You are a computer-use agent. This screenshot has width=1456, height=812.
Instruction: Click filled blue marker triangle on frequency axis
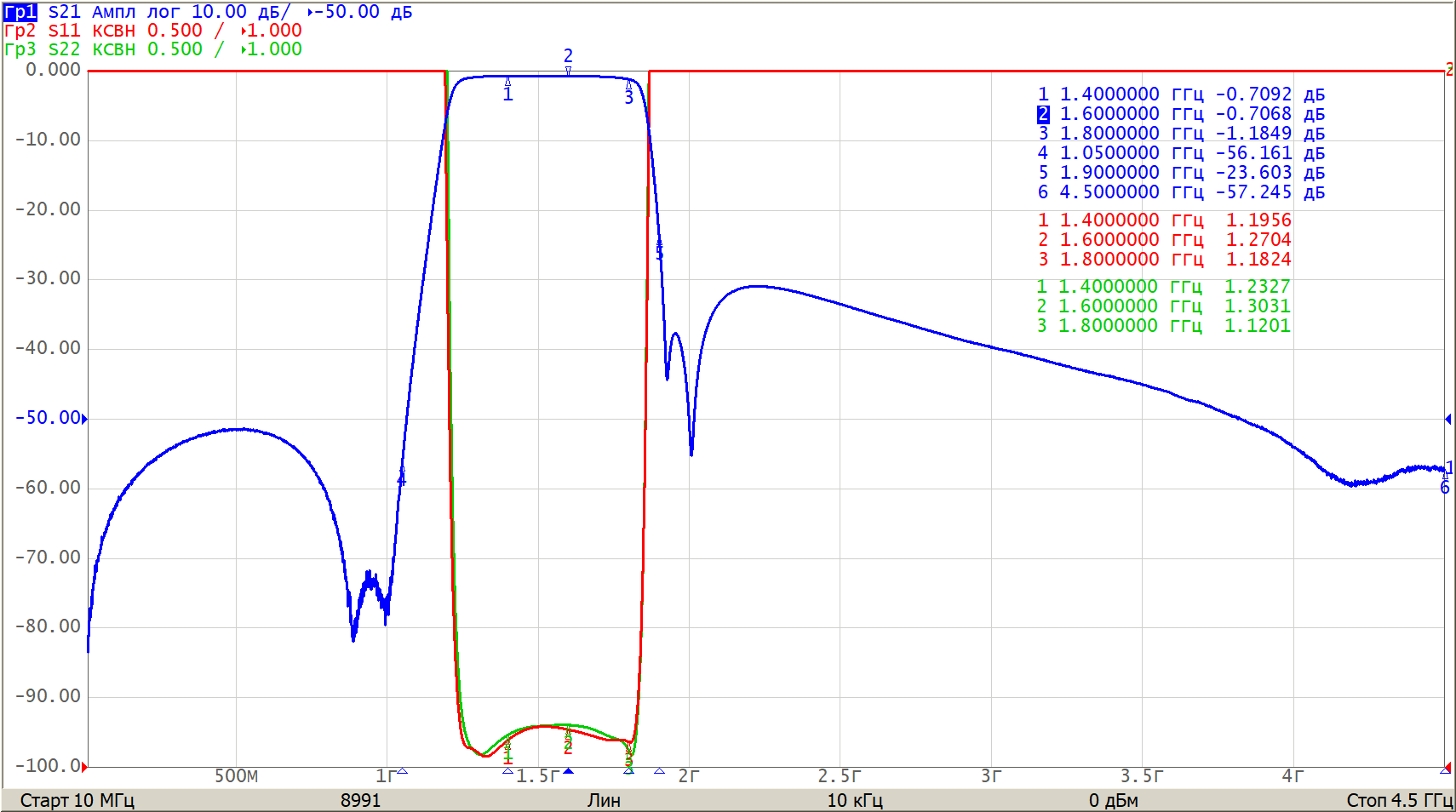[x=568, y=771]
